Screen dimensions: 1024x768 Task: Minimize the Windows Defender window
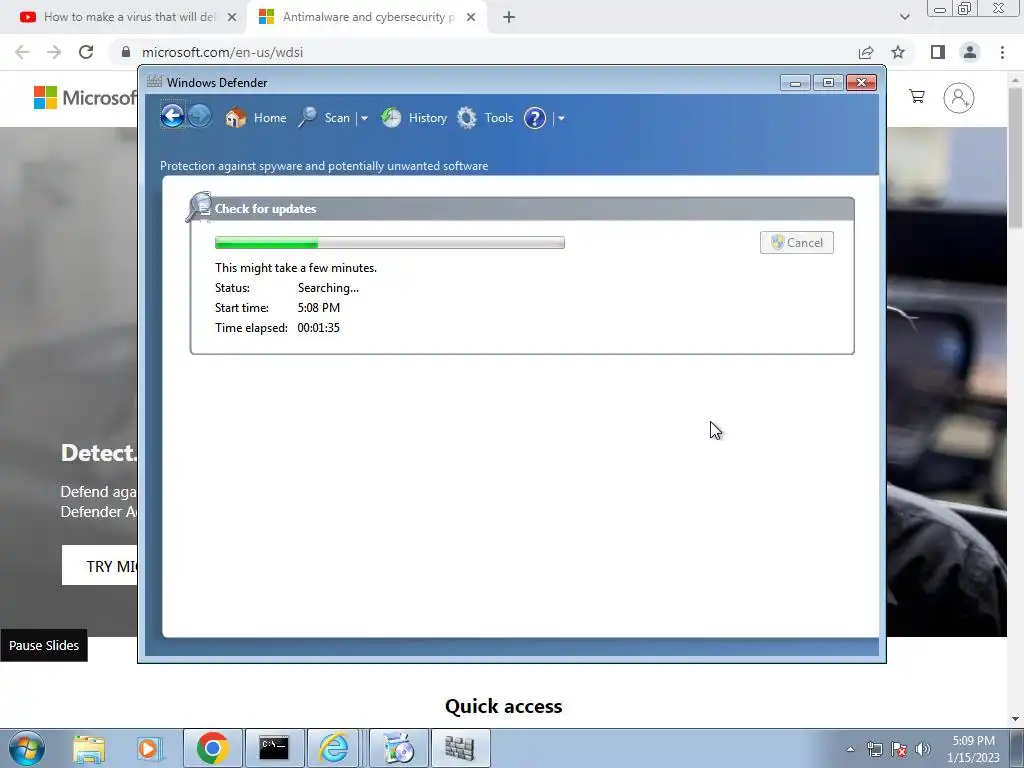(x=795, y=82)
